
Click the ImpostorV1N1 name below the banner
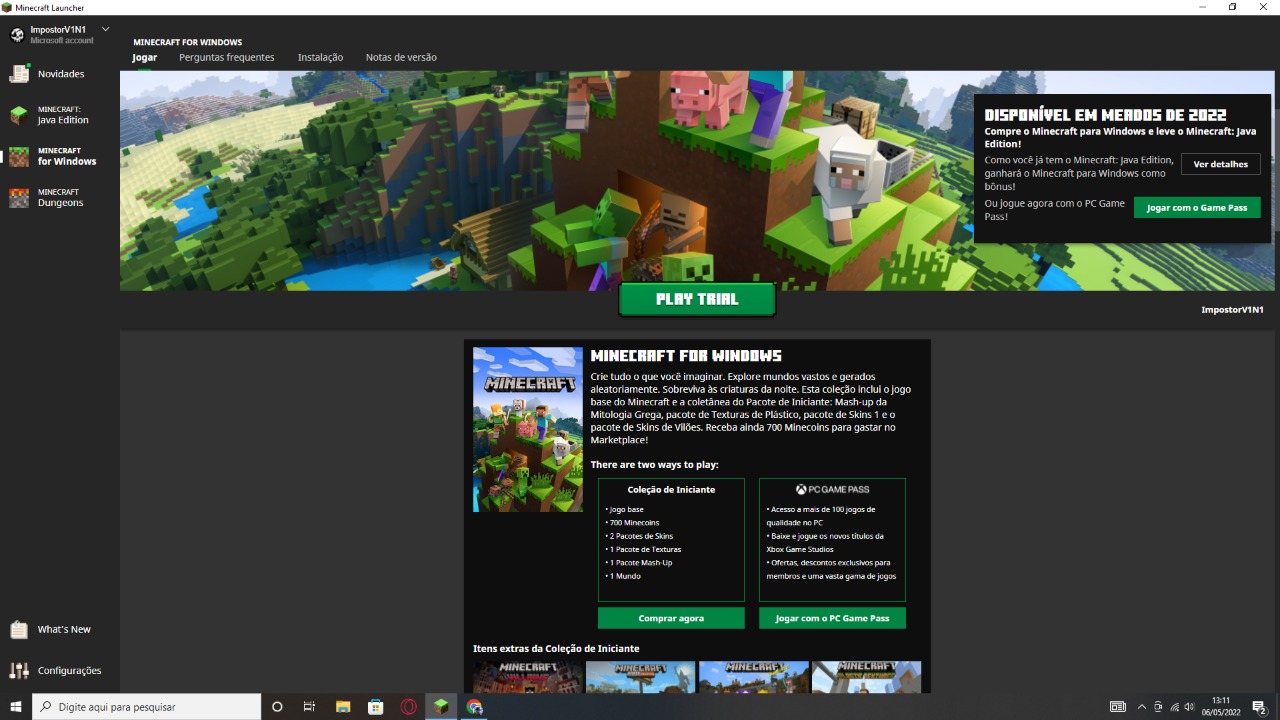1232,310
